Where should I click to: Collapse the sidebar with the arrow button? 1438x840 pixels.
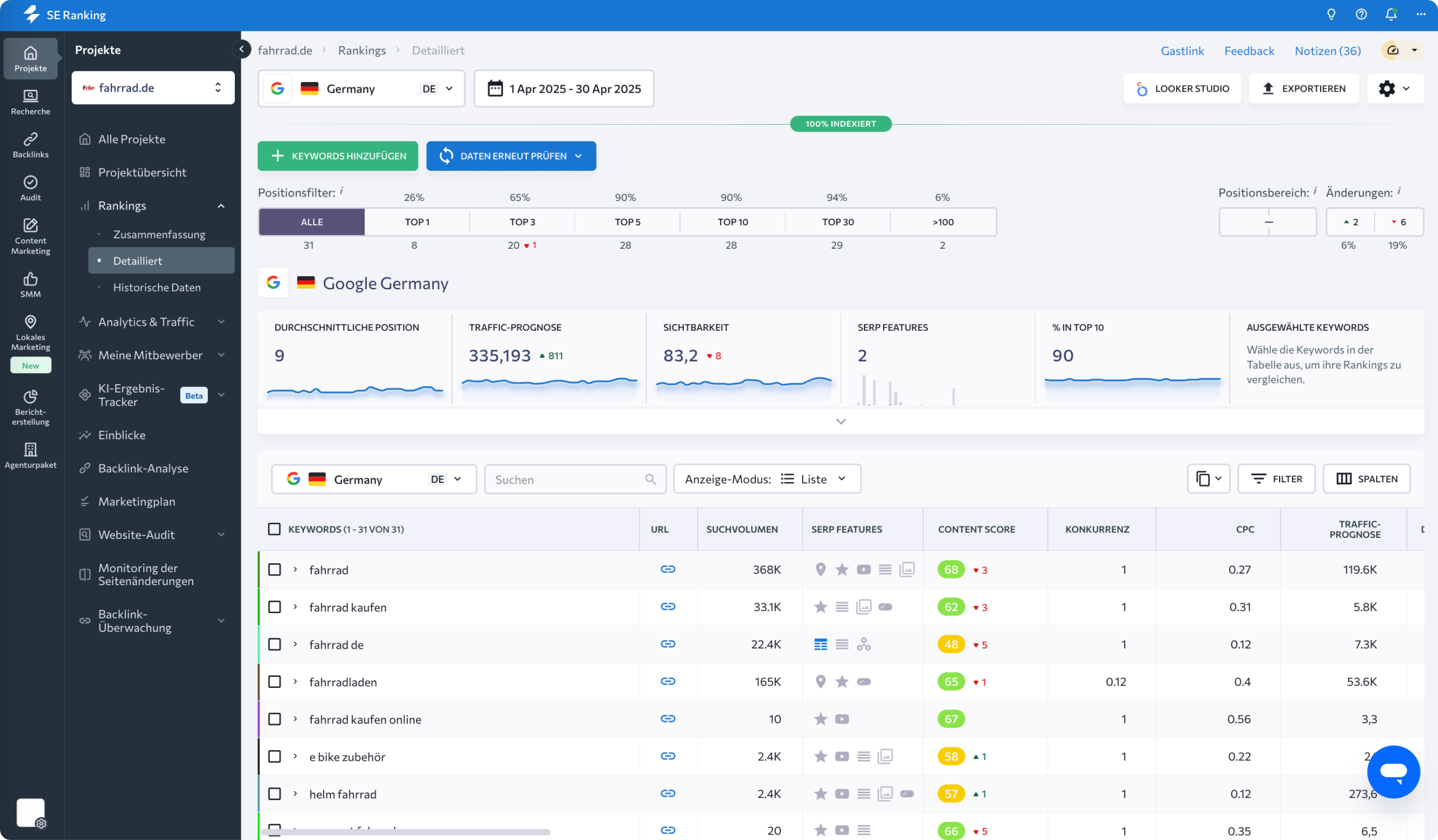coord(242,49)
